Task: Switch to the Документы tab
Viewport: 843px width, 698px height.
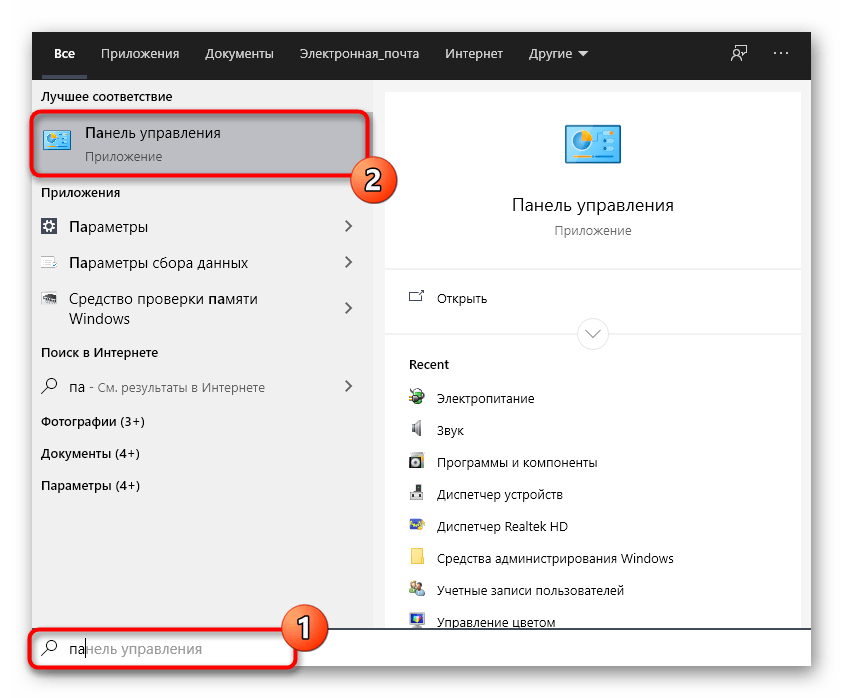Action: pos(239,53)
